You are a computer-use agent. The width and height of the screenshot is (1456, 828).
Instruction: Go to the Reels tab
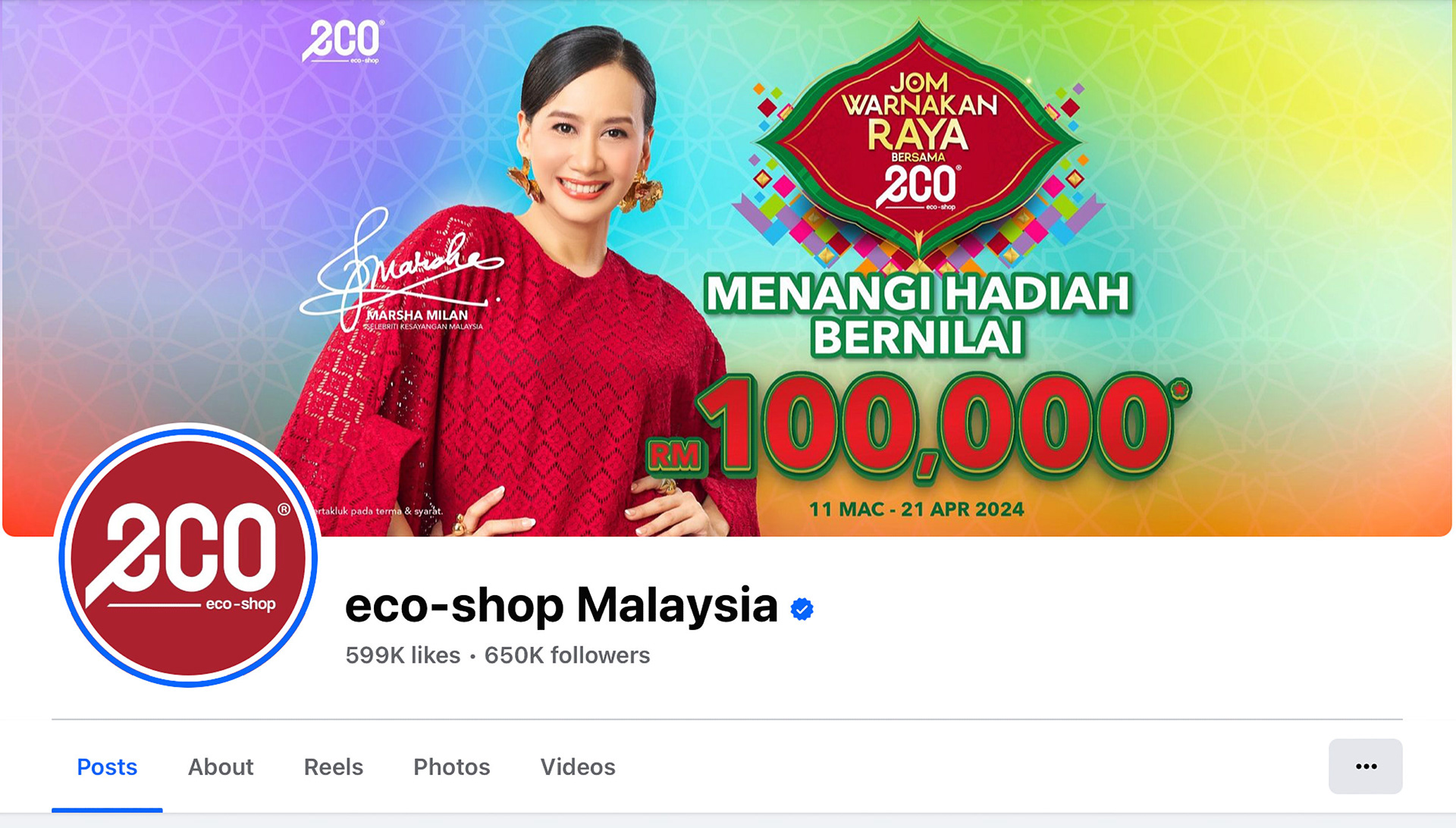pyautogui.click(x=334, y=767)
